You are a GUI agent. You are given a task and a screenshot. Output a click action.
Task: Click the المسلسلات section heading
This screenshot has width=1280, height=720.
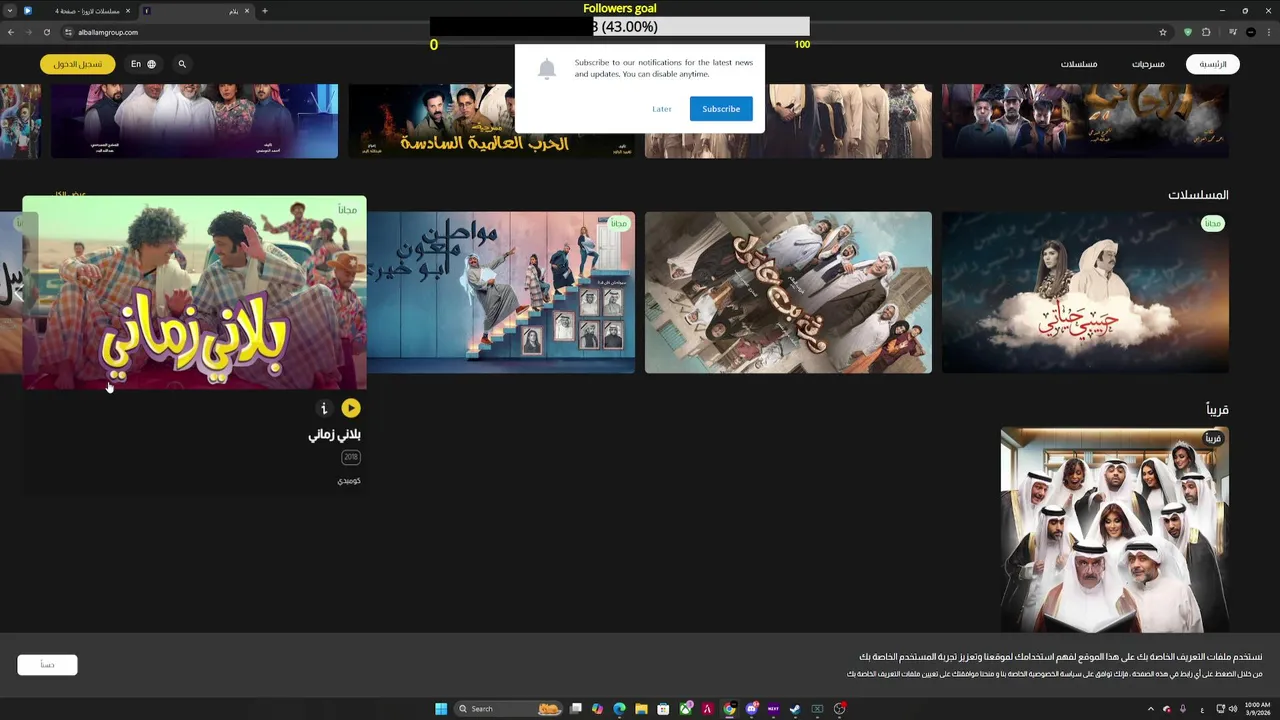[1198, 194]
